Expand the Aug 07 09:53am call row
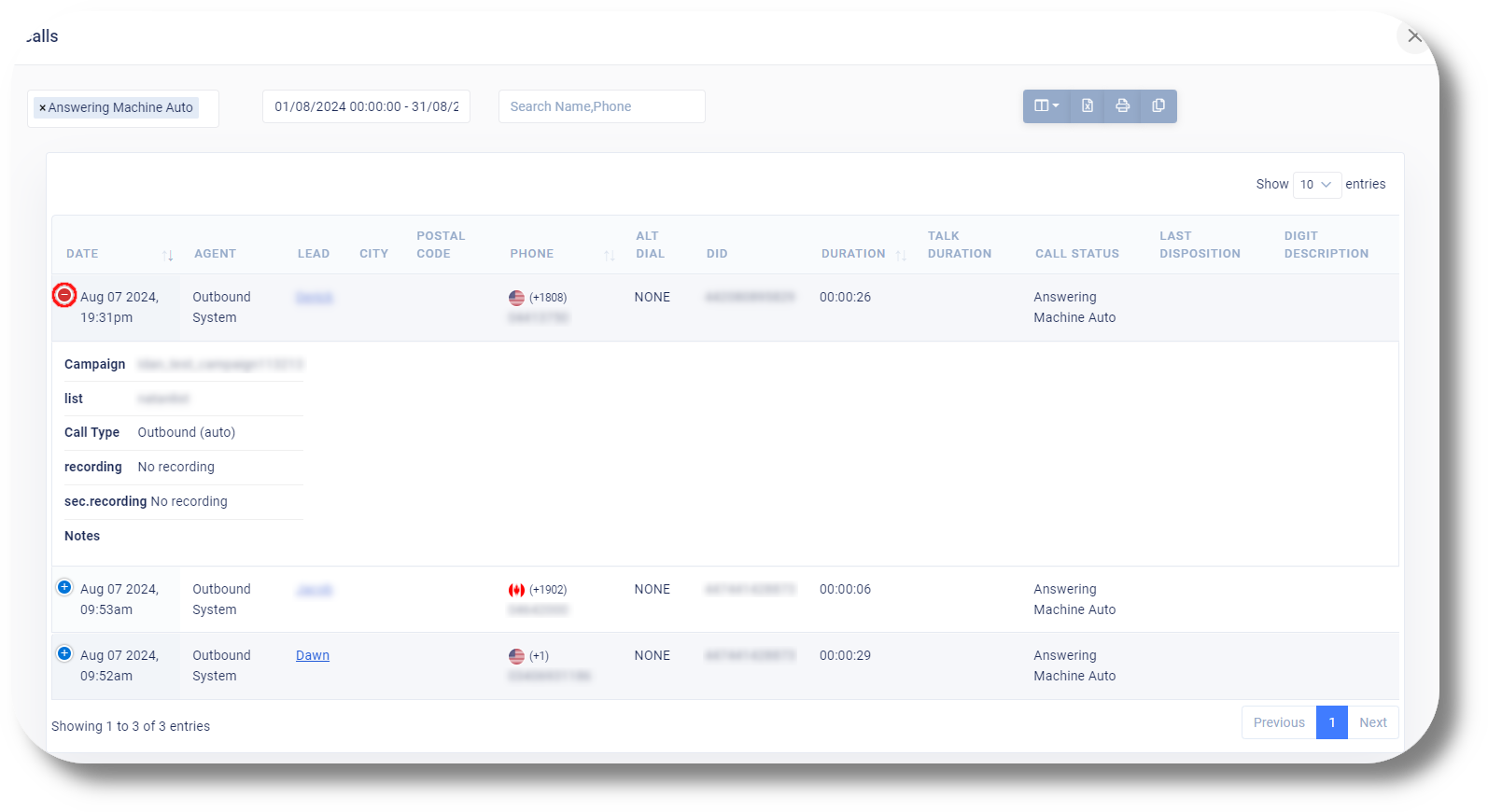The width and height of the screenshot is (1488, 812). click(64, 587)
